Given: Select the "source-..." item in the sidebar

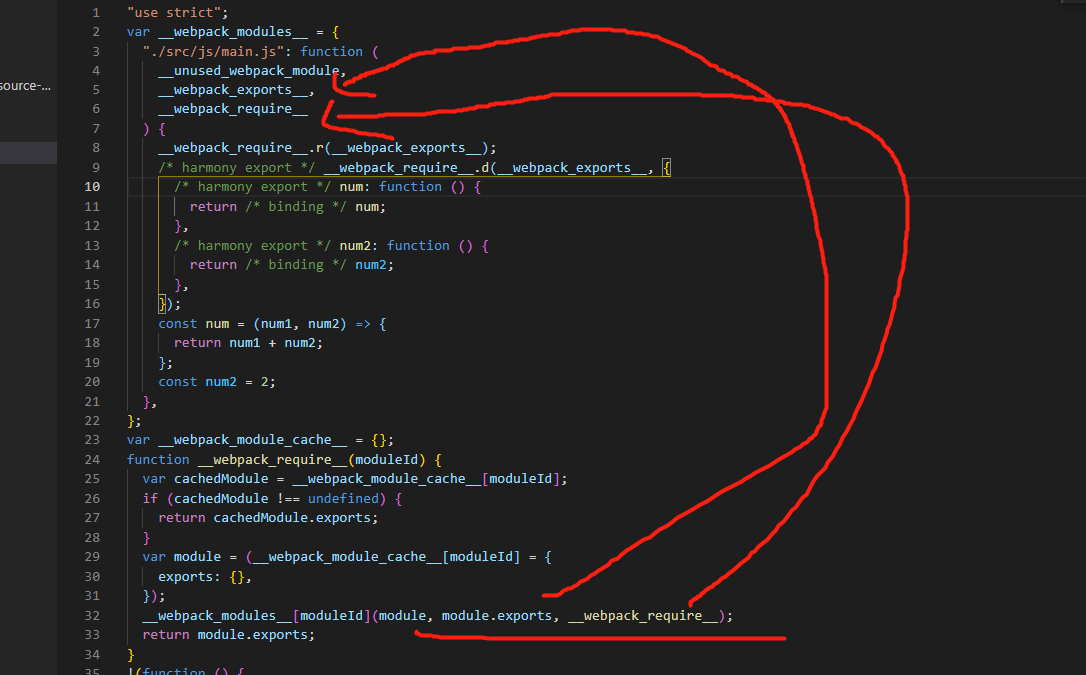Looking at the screenshot, I should click(26, 86).
